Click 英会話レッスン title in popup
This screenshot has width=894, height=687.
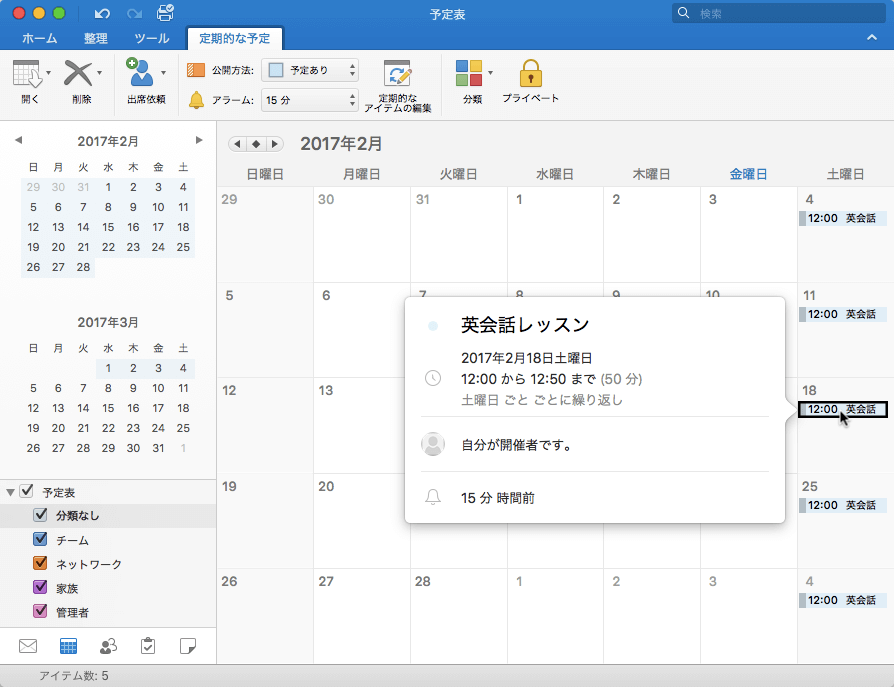pos(525,325)
